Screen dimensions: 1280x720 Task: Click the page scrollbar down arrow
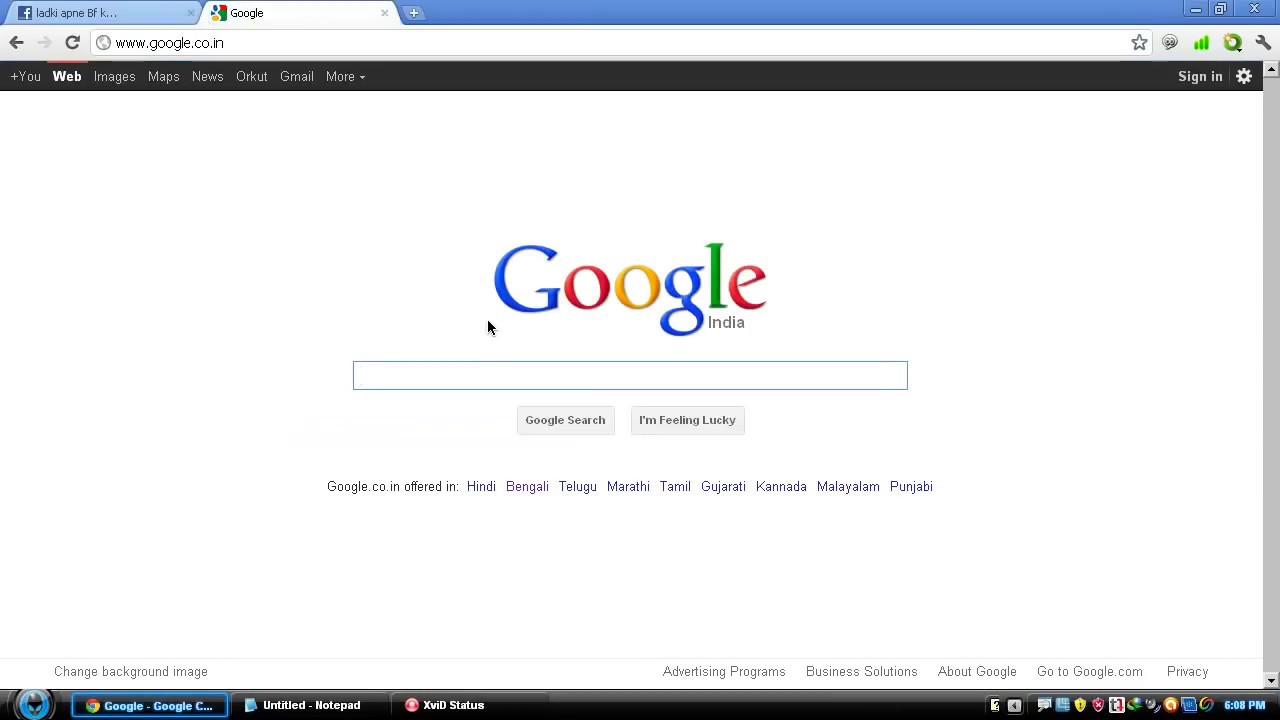tap(1271, 681)
